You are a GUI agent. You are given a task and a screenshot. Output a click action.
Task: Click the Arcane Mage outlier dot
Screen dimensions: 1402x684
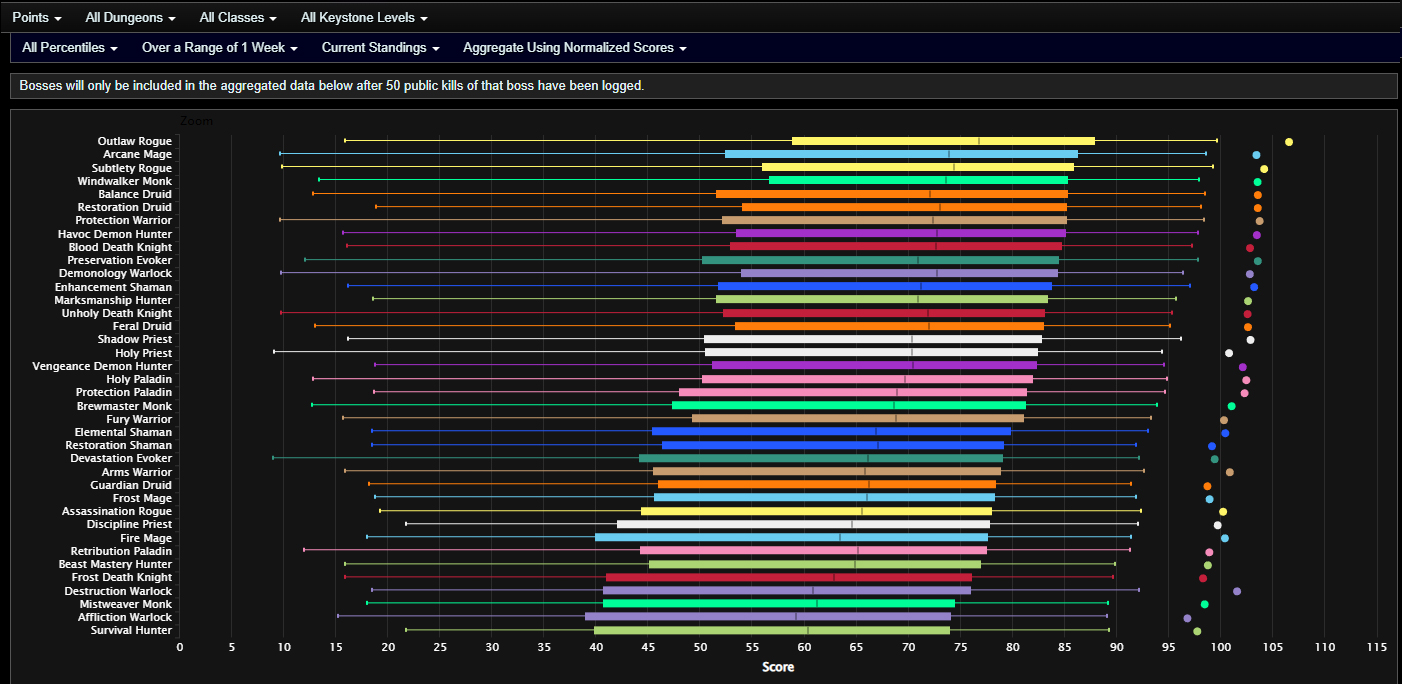click(1256, 155)
